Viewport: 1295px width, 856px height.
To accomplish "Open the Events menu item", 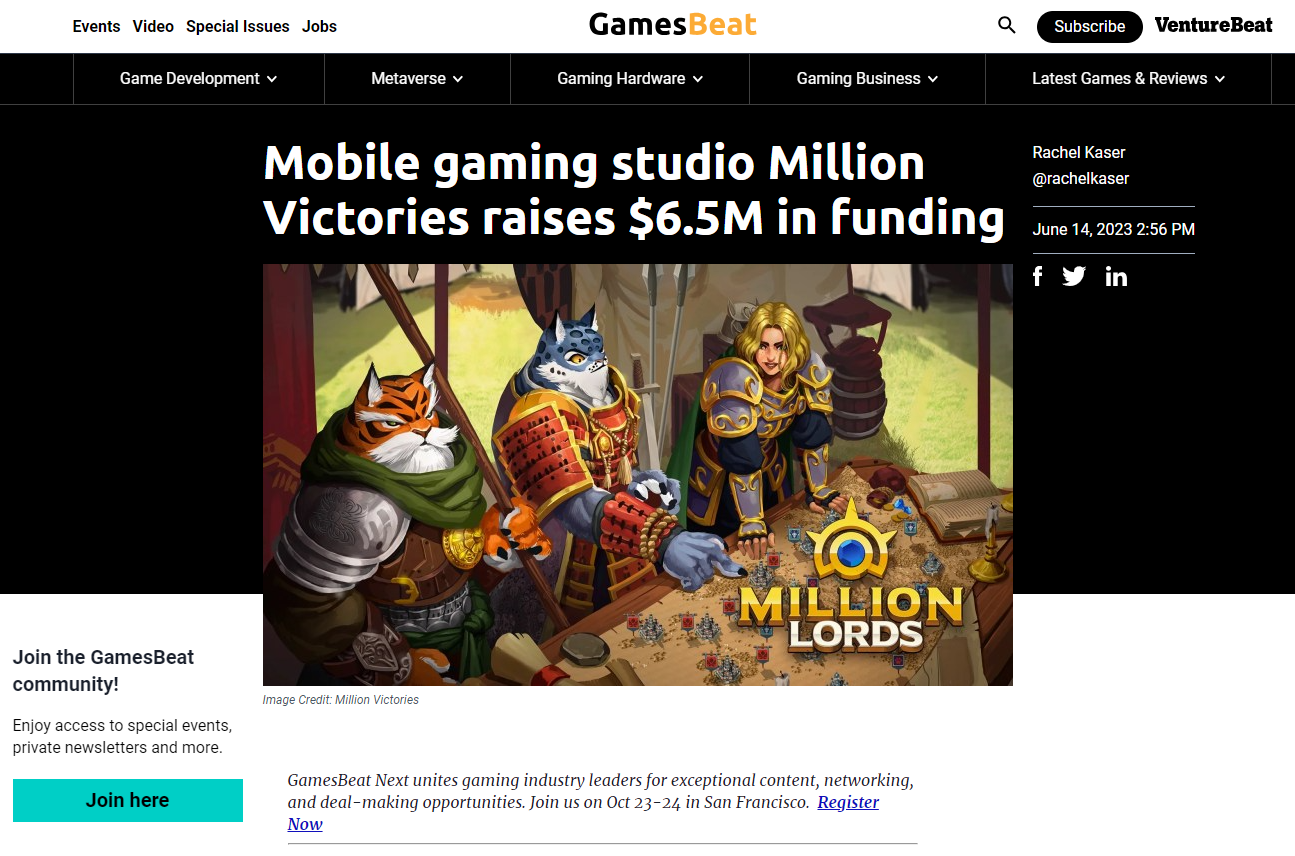I will 96,27.
